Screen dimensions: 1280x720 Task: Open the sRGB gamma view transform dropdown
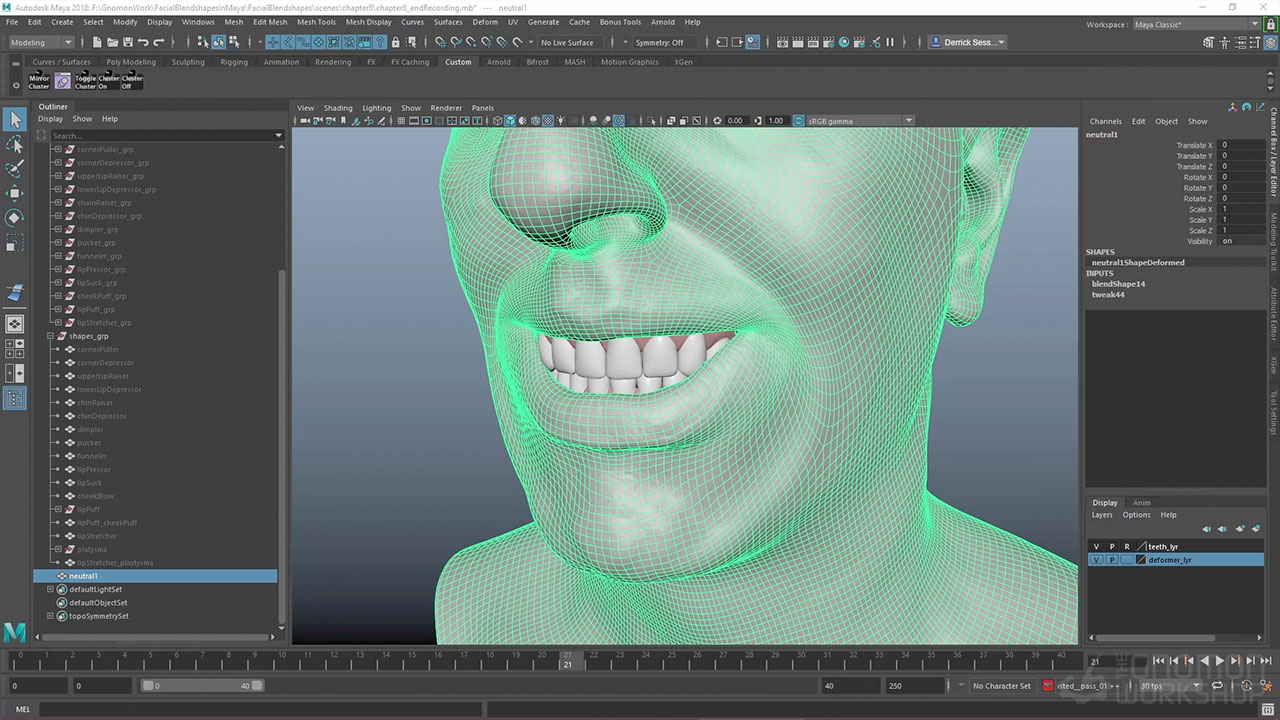coord(853,121)
